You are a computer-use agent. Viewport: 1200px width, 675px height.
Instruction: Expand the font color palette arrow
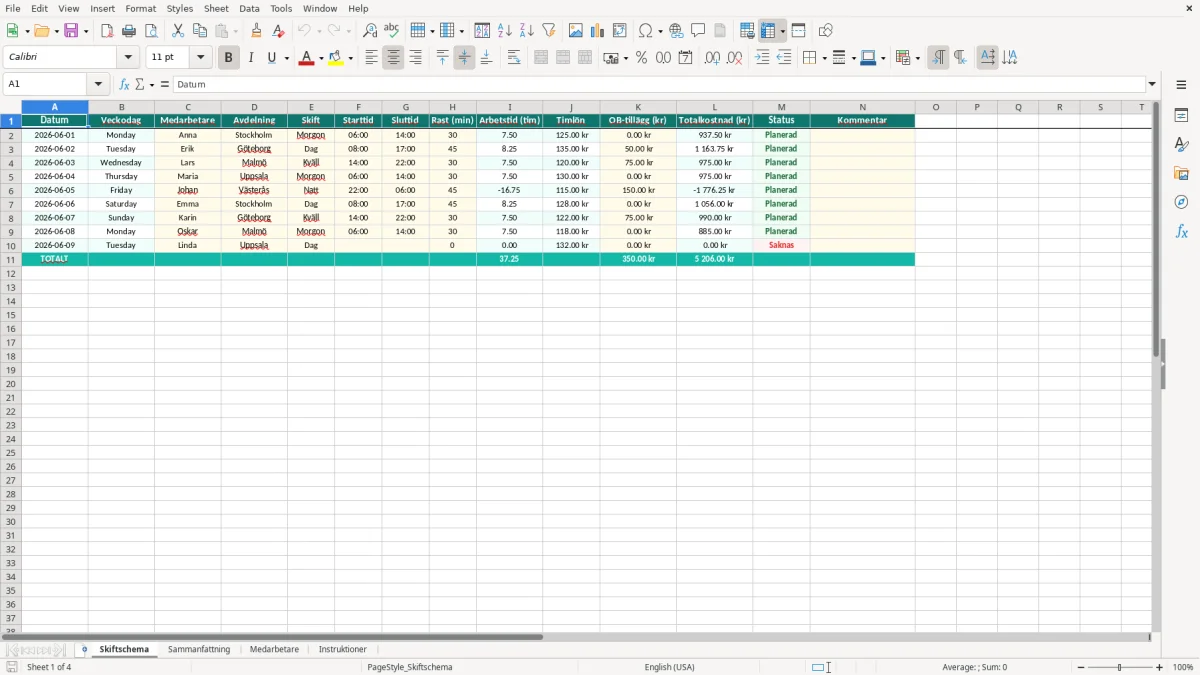pyautogui.click(x=320, y=58)
